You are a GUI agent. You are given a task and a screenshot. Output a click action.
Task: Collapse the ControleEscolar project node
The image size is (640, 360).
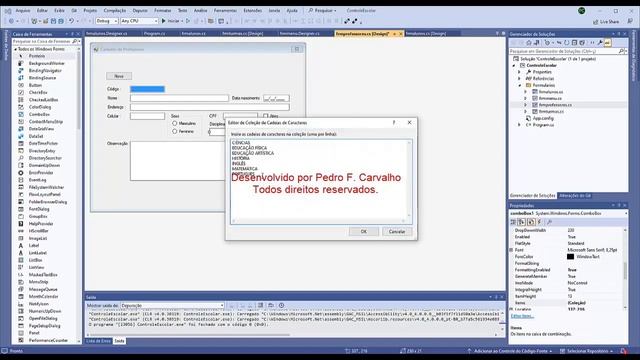coord(514,65)
